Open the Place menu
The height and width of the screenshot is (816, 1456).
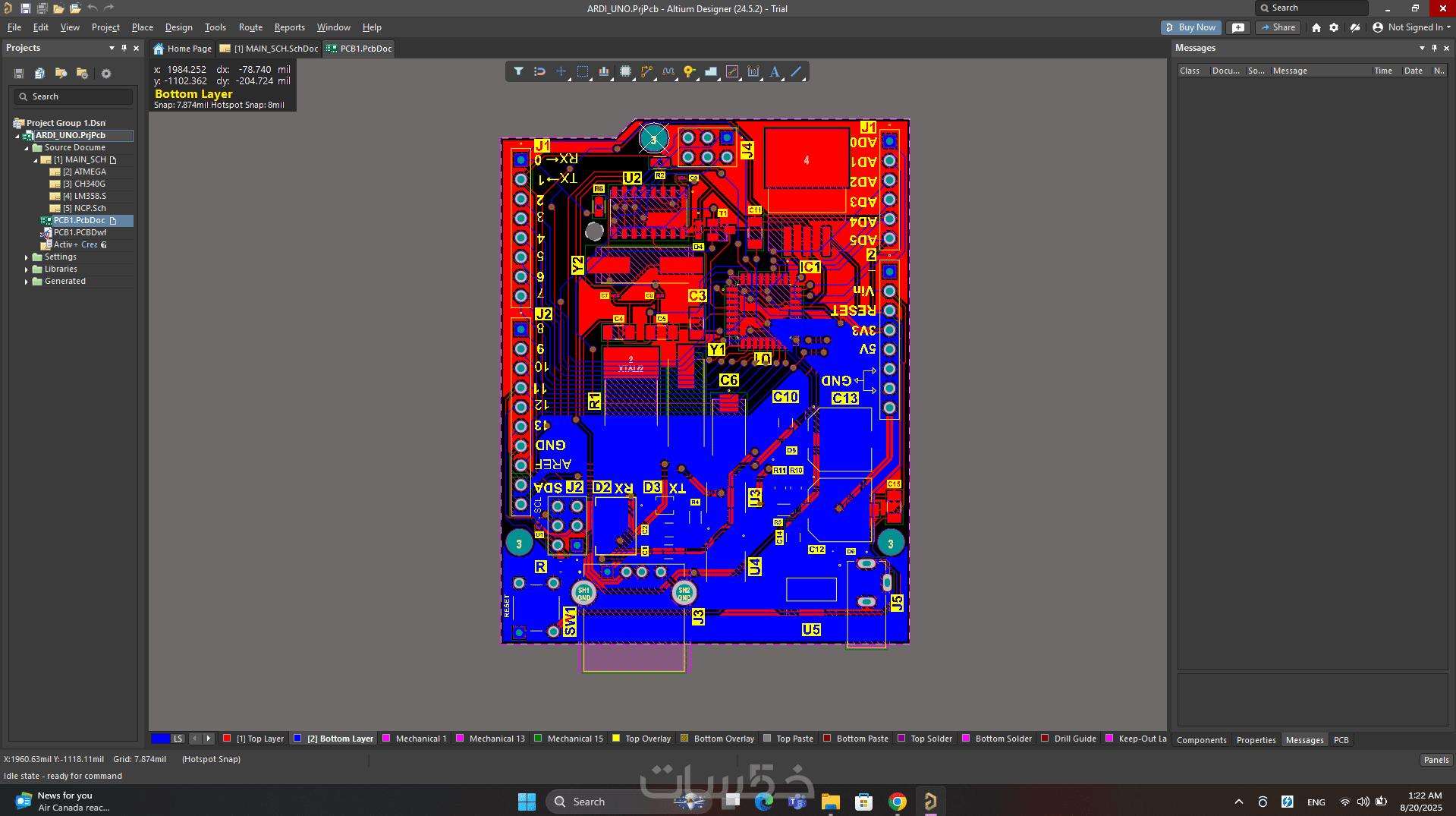pos(143,27)
